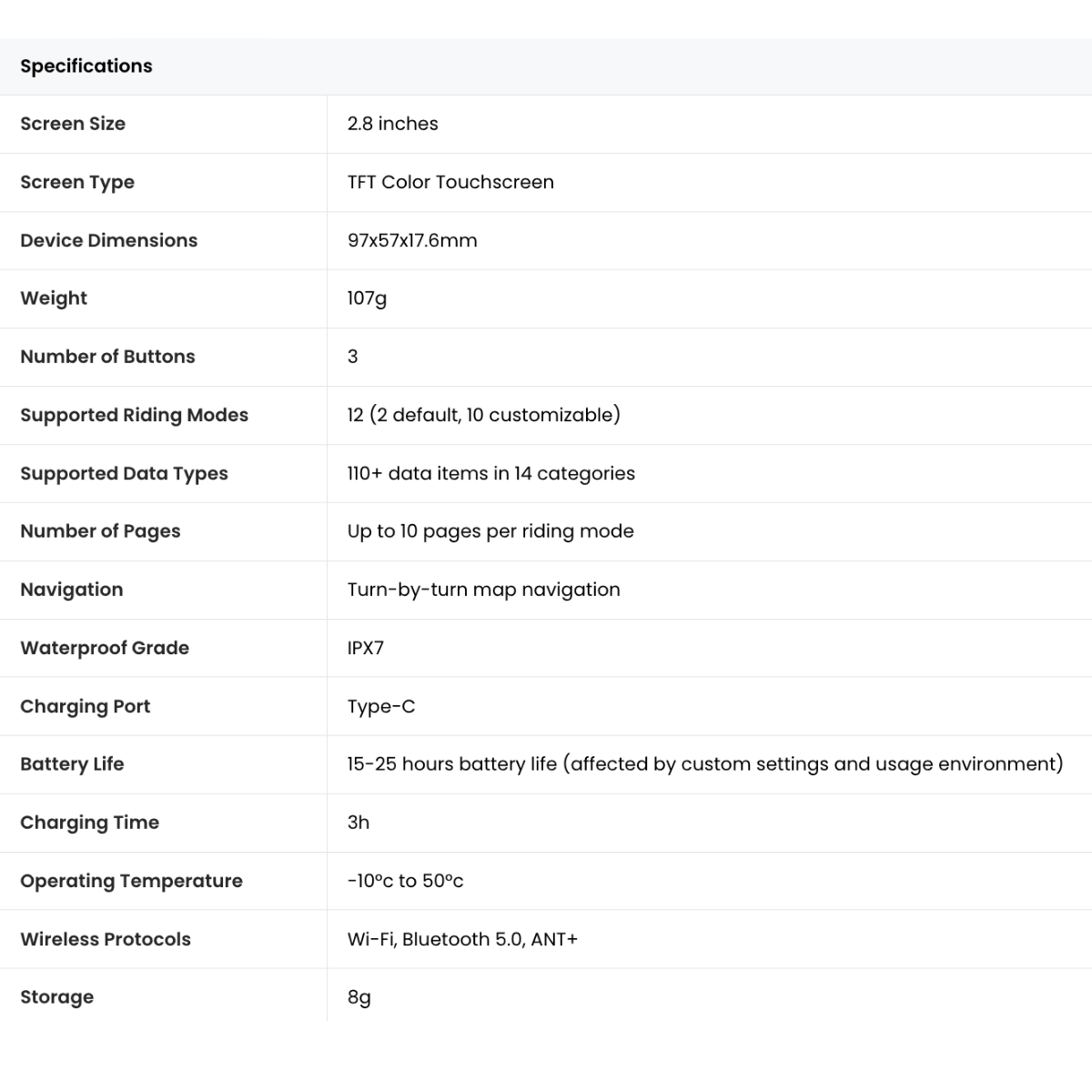Screen dimensions: 1092x1092
Task: Click the Specifications table header
Action: (86, 66)
